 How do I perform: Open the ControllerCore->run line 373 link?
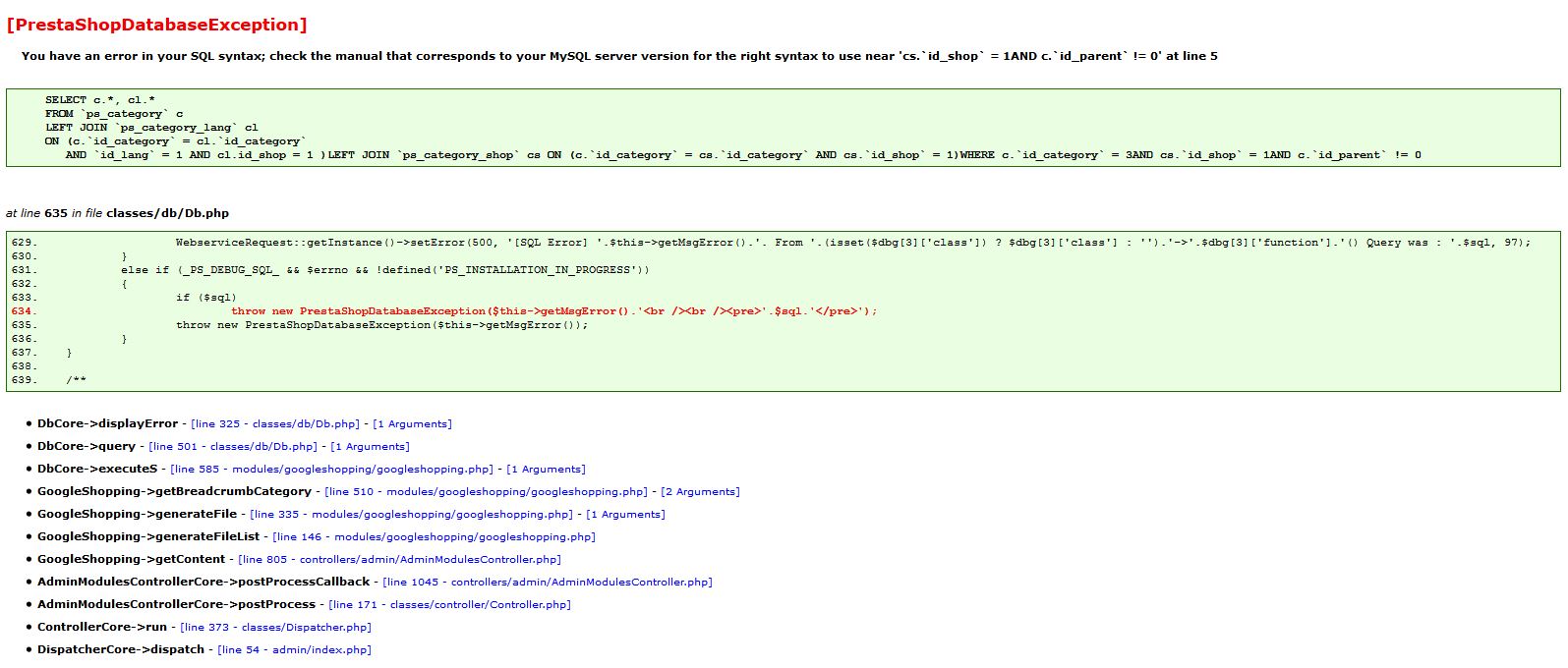coord(276,628)
